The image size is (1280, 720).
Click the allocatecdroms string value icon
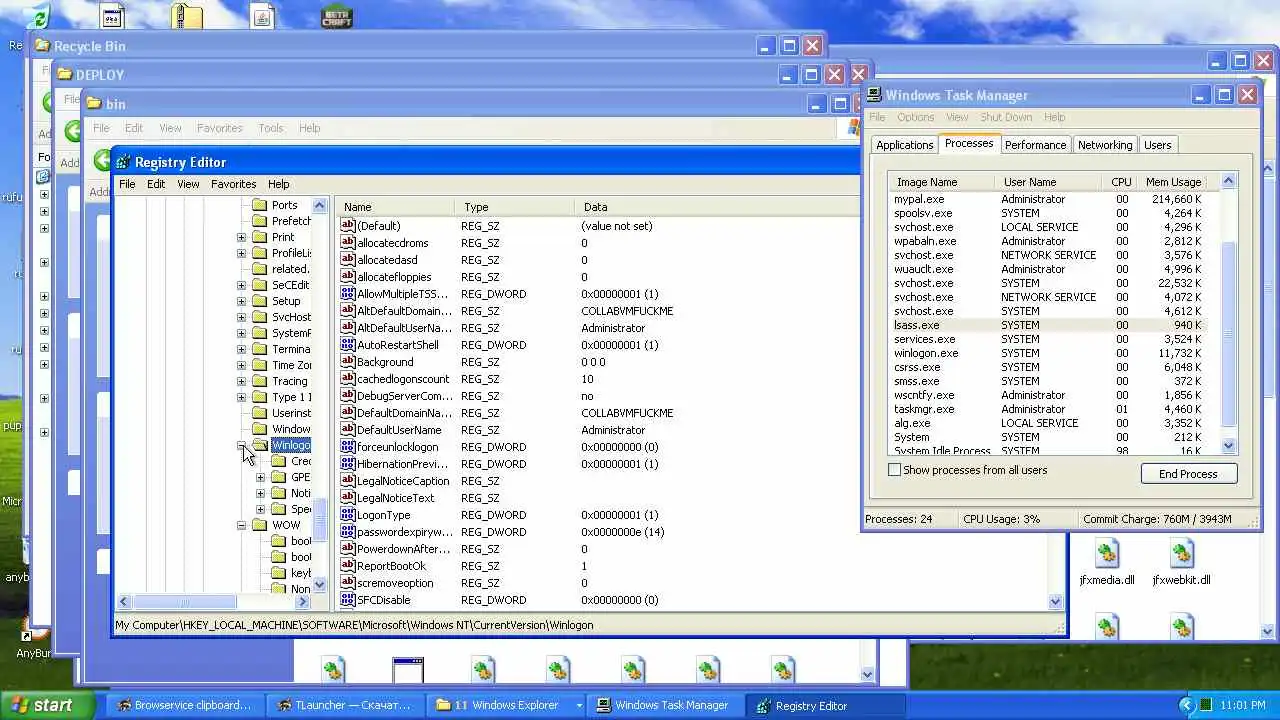click(348, 243)
